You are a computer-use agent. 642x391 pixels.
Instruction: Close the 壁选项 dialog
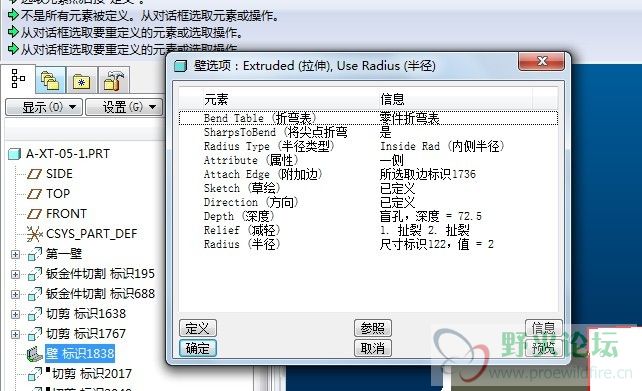(x=542, y=61)
